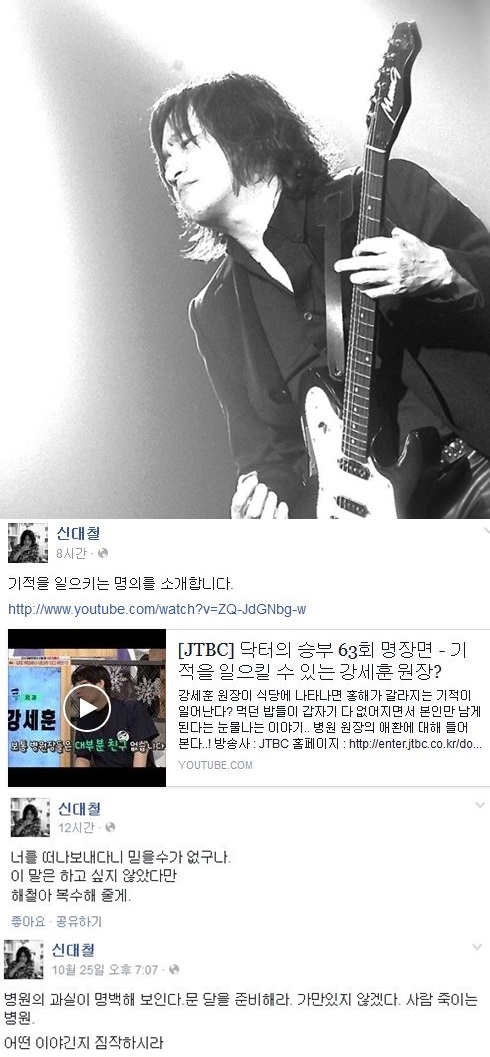490x1057 pixels.
Task: Click profile avatar on 8시간 post
Action: (x=28, y=543)
